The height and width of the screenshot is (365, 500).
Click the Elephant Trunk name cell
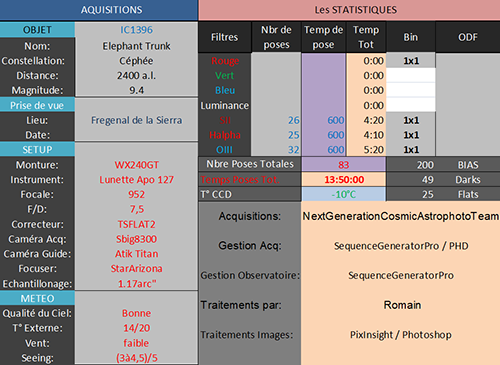(x=136, y=46)
